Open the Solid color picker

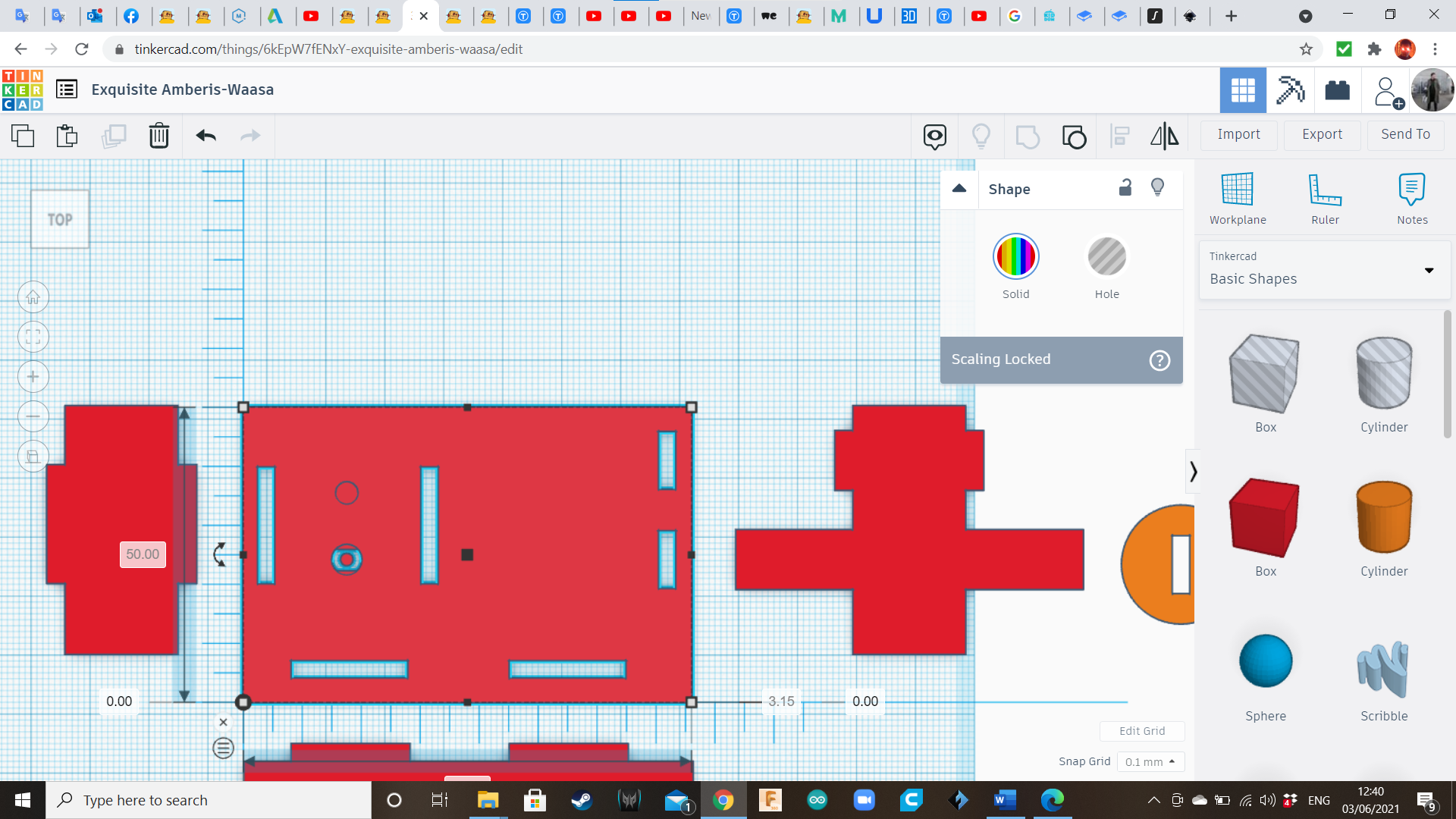1015,256
